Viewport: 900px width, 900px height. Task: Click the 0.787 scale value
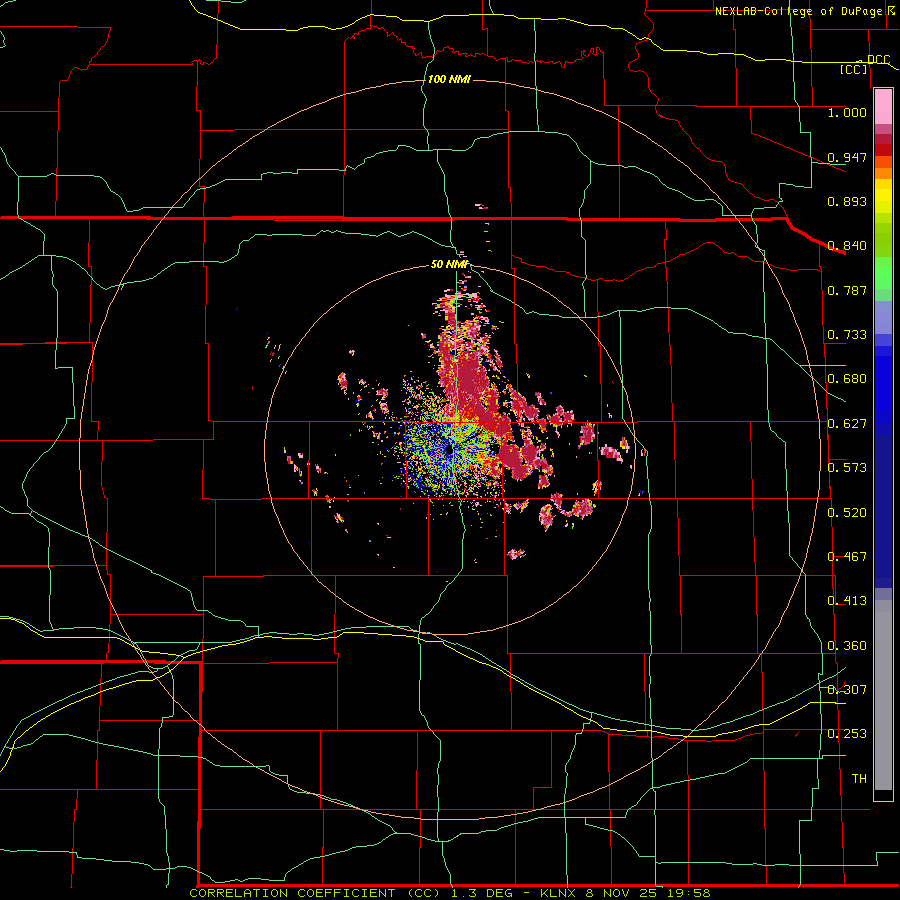(847, 290)
